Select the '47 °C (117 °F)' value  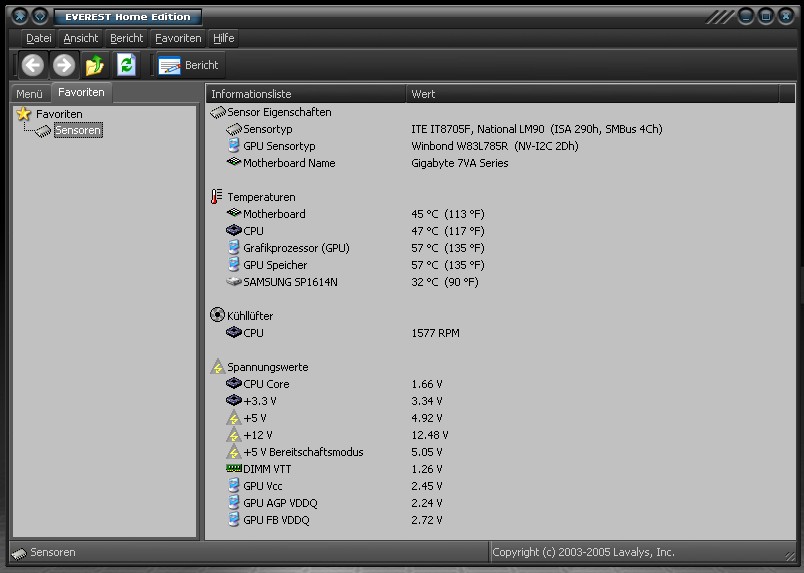click(448, 231)
